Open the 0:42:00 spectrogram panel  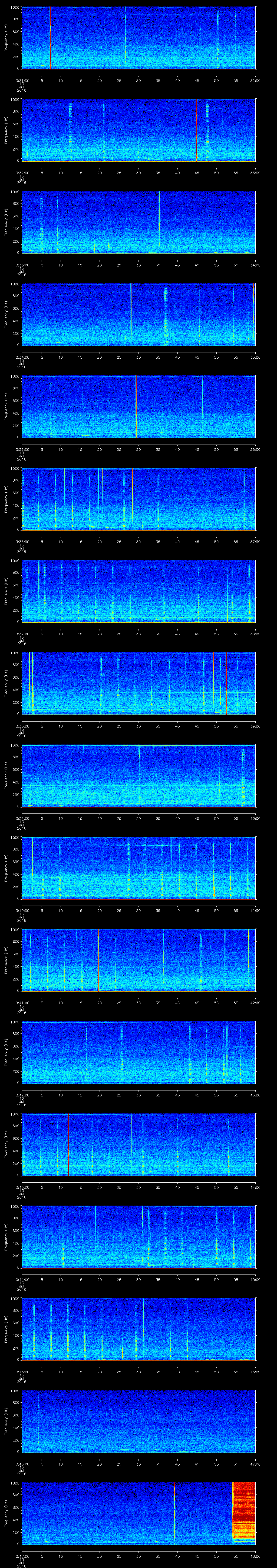[x=138, y=1052]
